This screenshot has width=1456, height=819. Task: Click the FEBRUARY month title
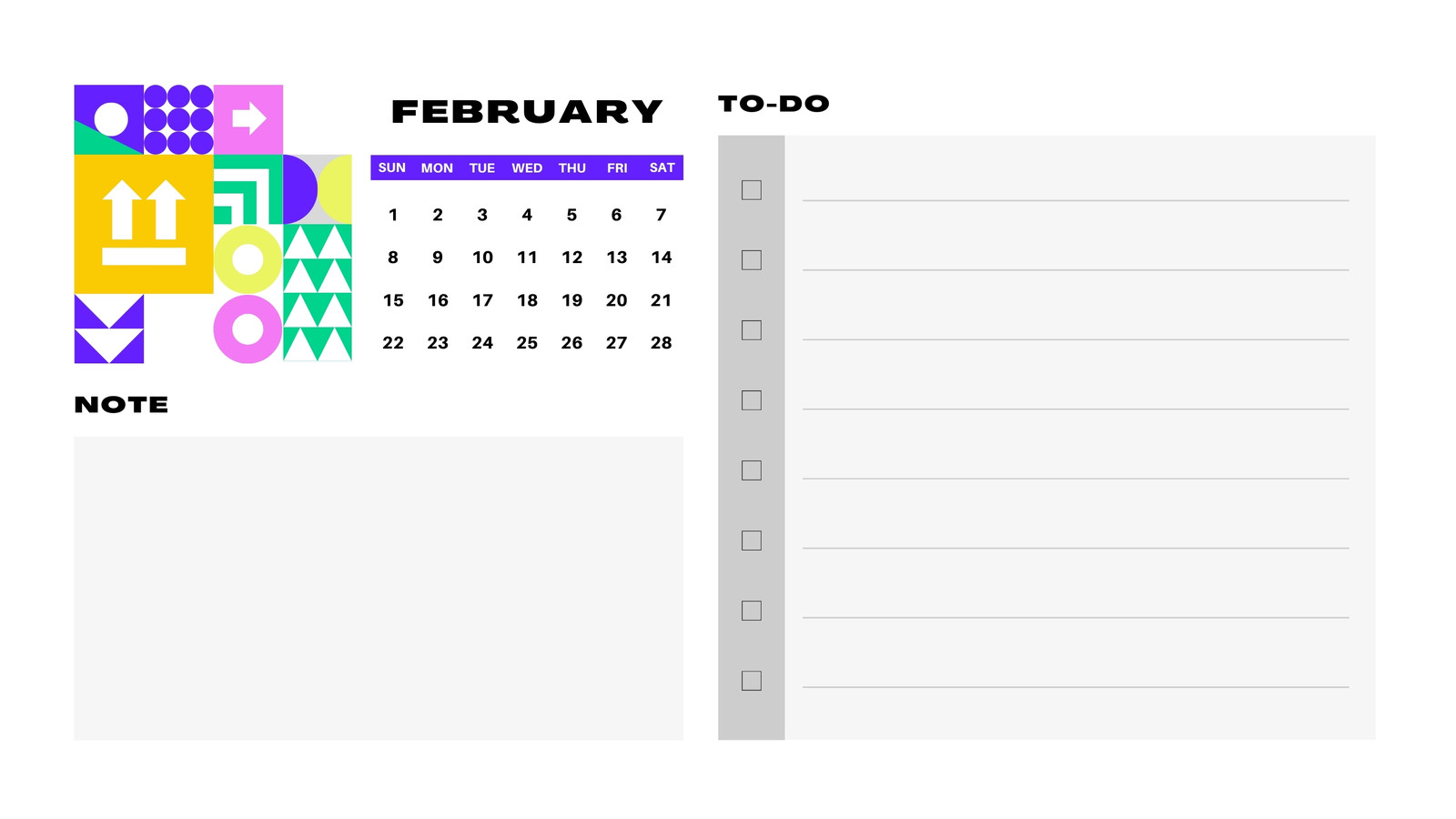tap(527, 112)
